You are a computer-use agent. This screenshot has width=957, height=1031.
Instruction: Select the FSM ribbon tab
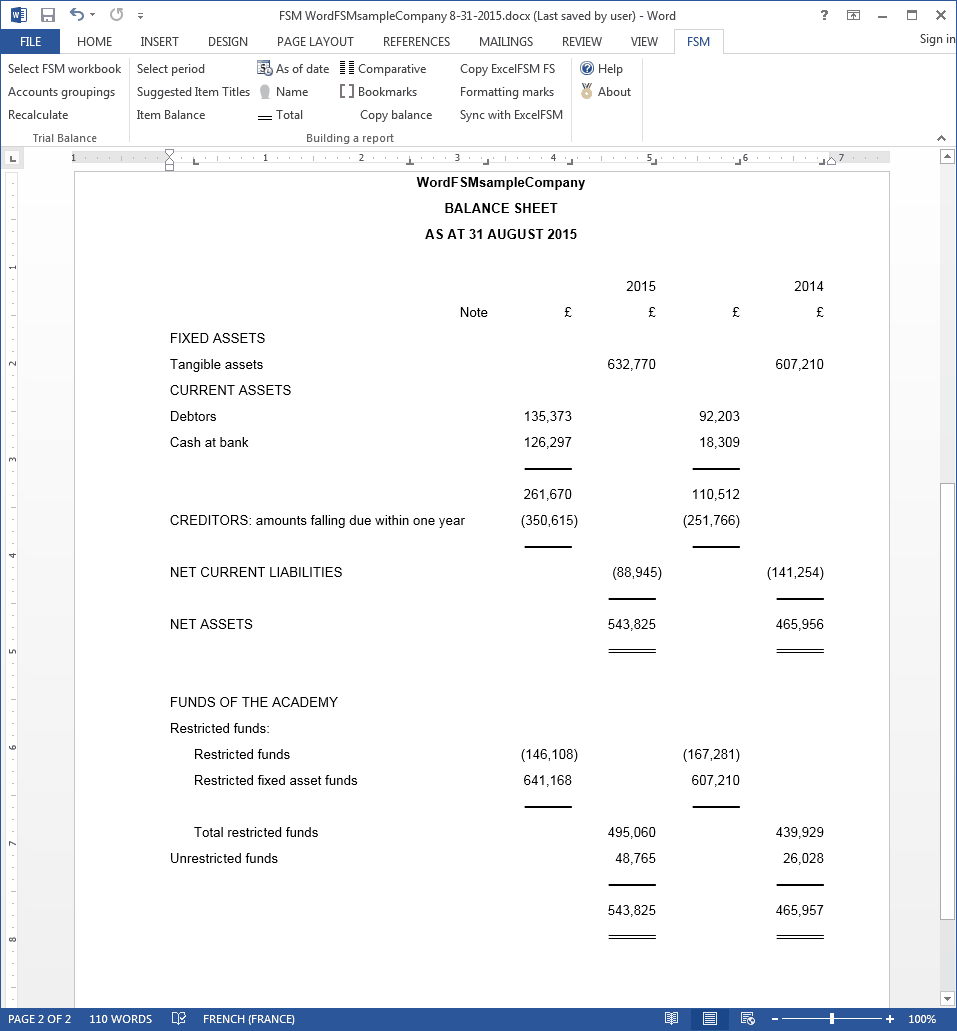(699, 41)
